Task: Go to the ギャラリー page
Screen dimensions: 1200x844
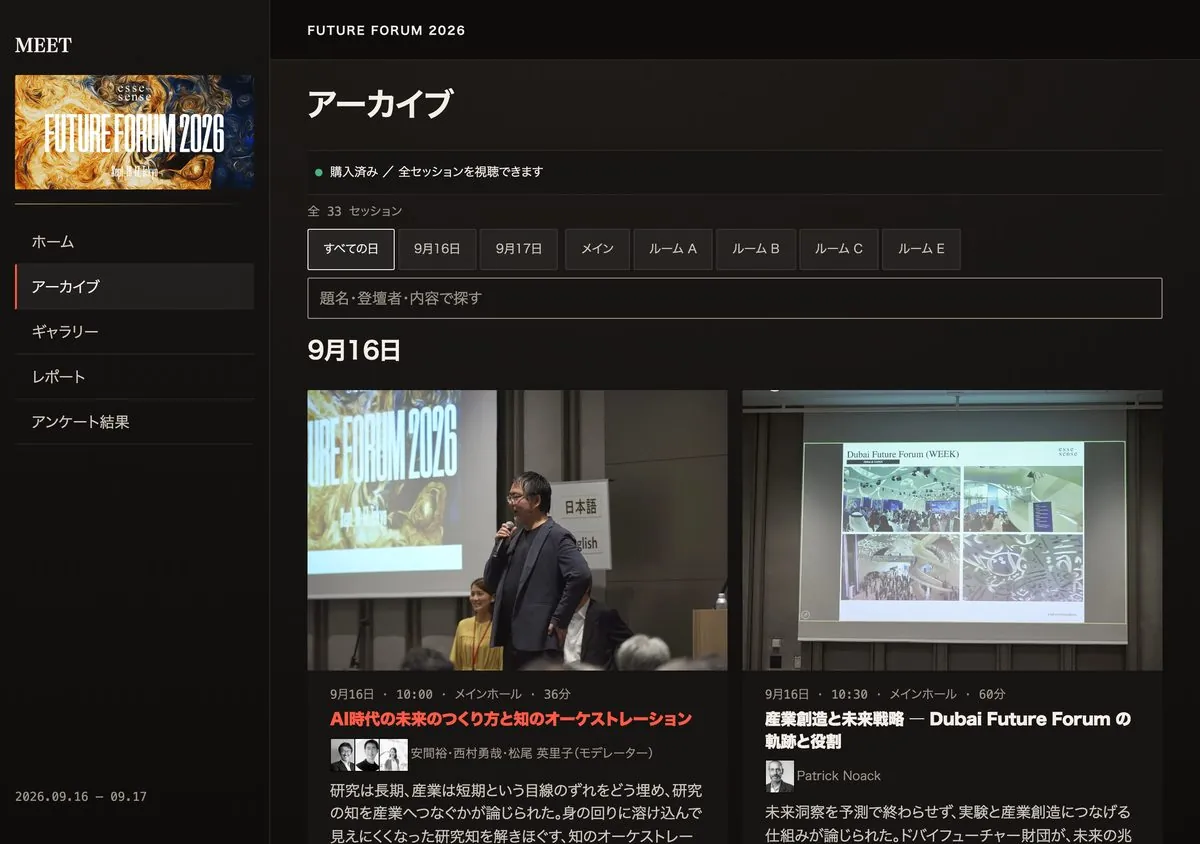Action: click(134, 331)
